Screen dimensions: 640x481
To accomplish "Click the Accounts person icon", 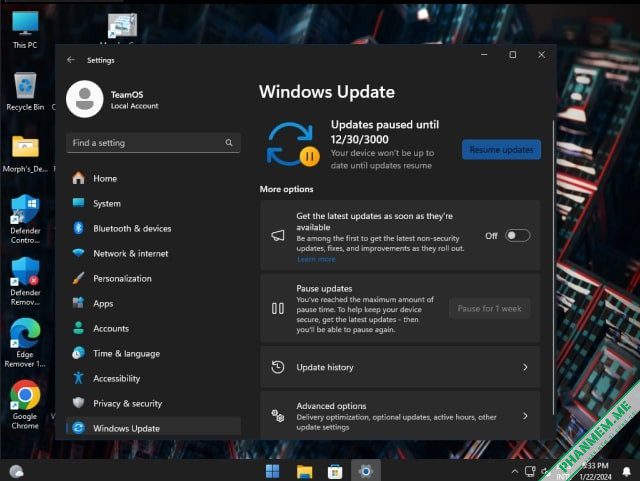I will [x=78, y=328].
